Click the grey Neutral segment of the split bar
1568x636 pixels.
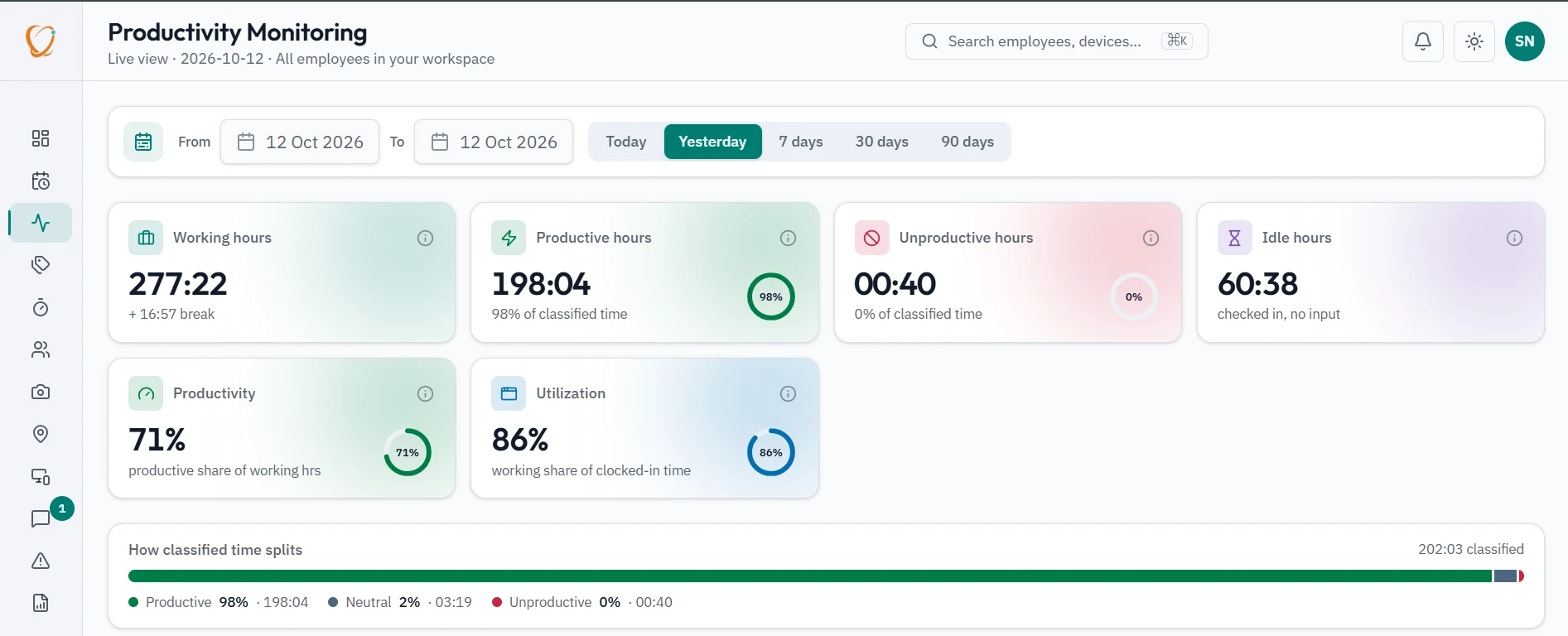coord(1506,576)
